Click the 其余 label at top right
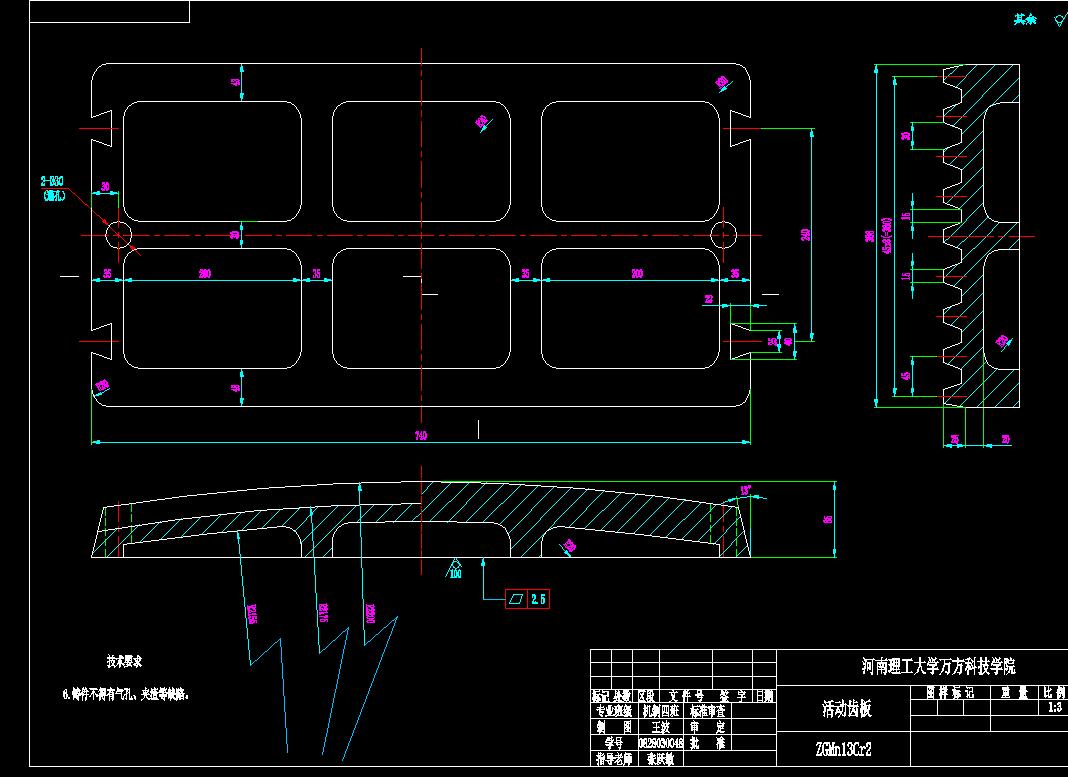 click(x=1024, y=19)
